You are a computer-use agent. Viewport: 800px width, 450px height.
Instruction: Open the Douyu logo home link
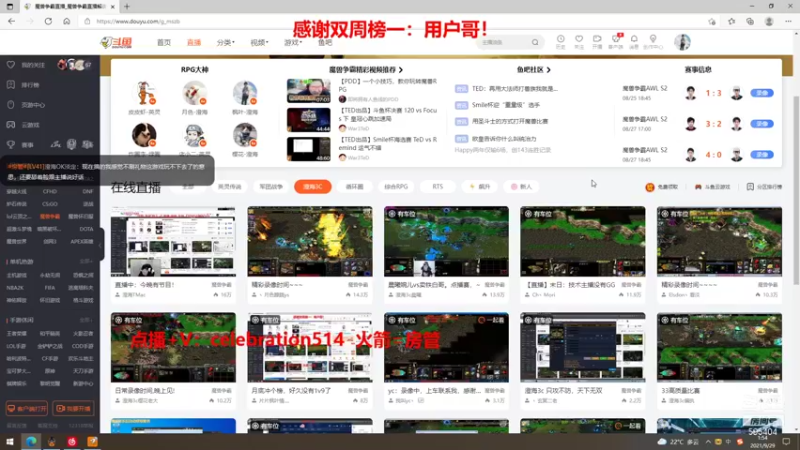click(x=116, y=42)
